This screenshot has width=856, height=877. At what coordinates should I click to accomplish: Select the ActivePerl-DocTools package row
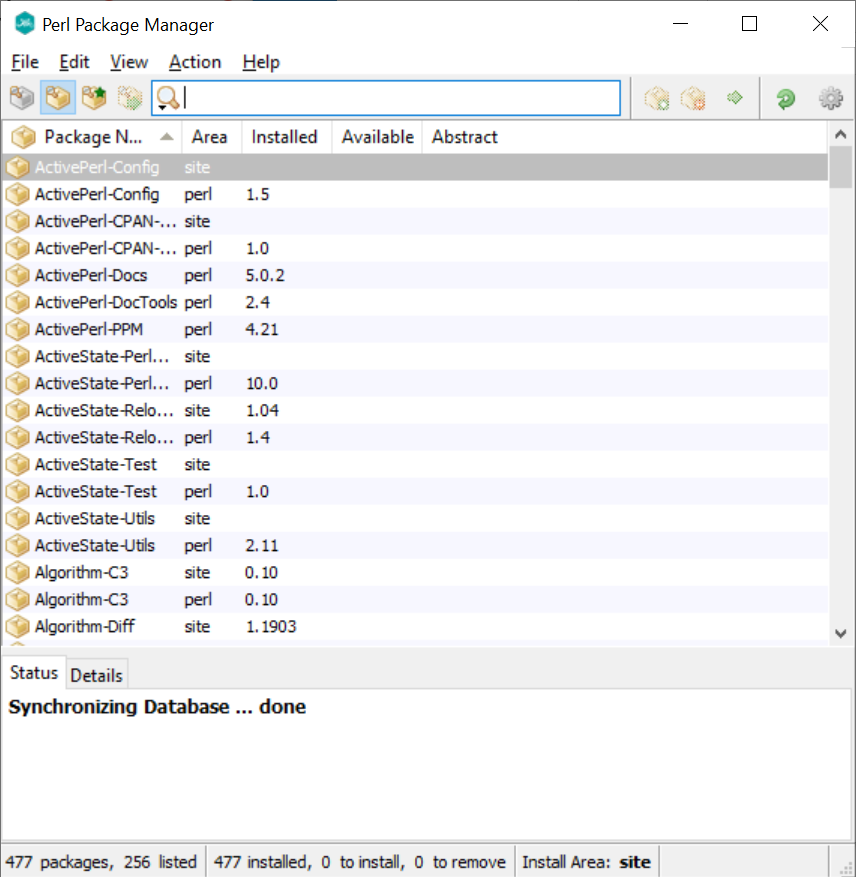tap(415, 302)
